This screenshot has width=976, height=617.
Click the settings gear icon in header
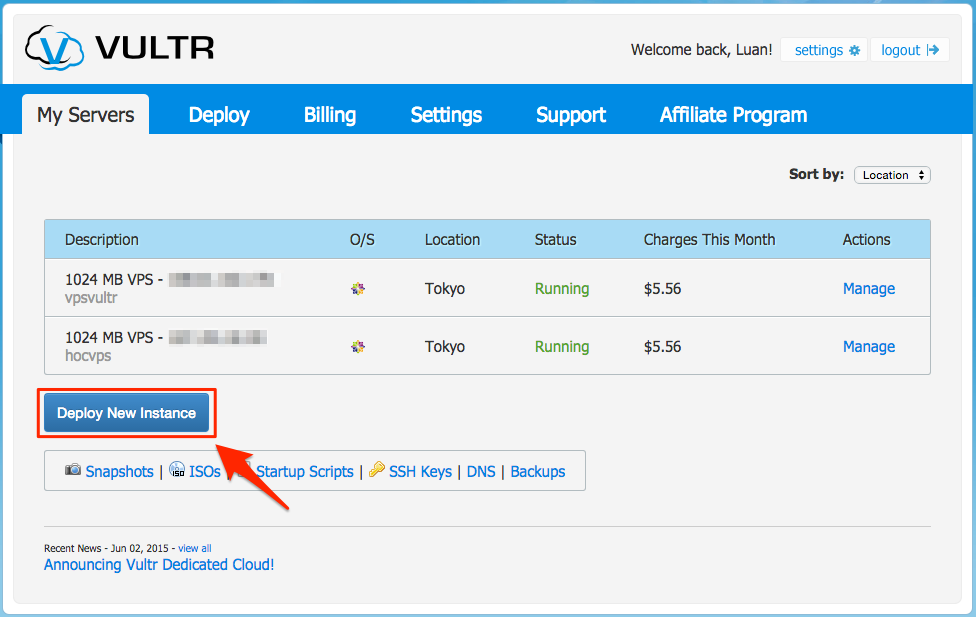pyautogui.click(x=854, y=50)
